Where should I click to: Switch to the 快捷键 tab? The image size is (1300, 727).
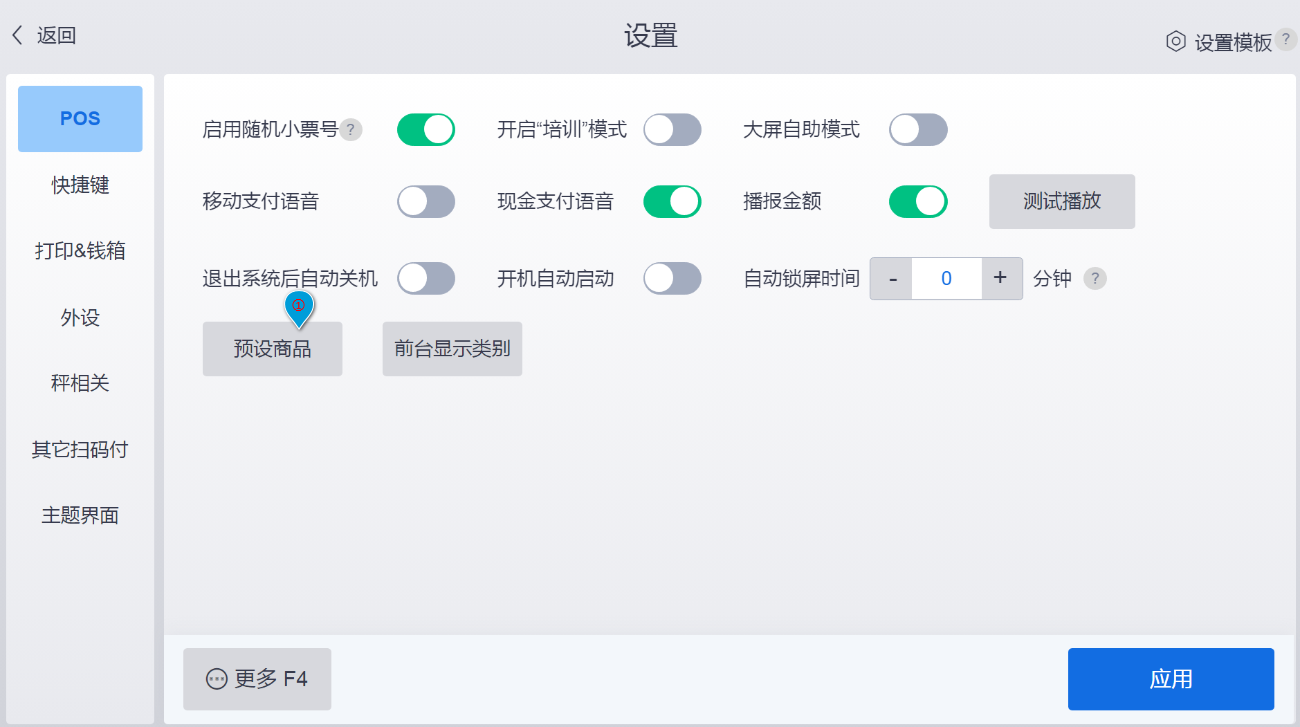(80, 185)
